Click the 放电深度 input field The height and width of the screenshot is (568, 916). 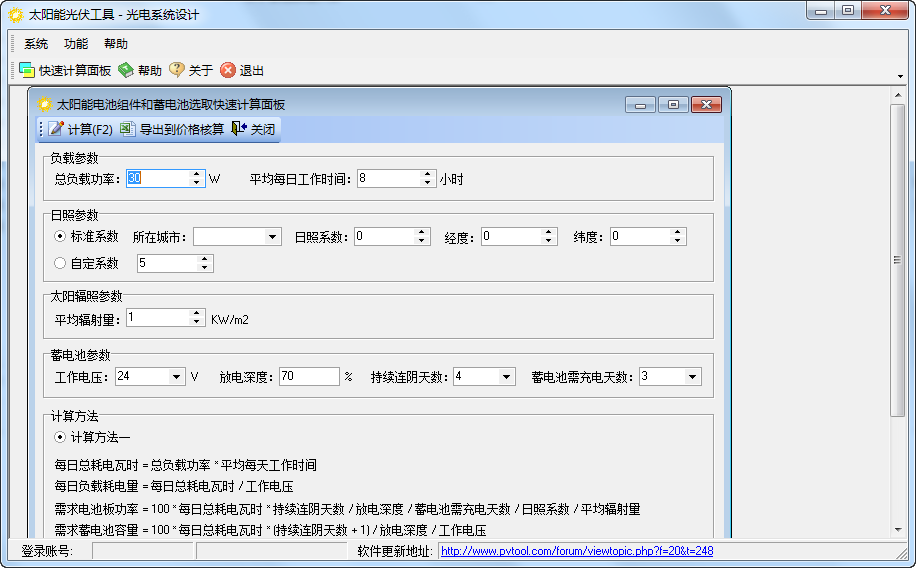[x=309, y=376]
